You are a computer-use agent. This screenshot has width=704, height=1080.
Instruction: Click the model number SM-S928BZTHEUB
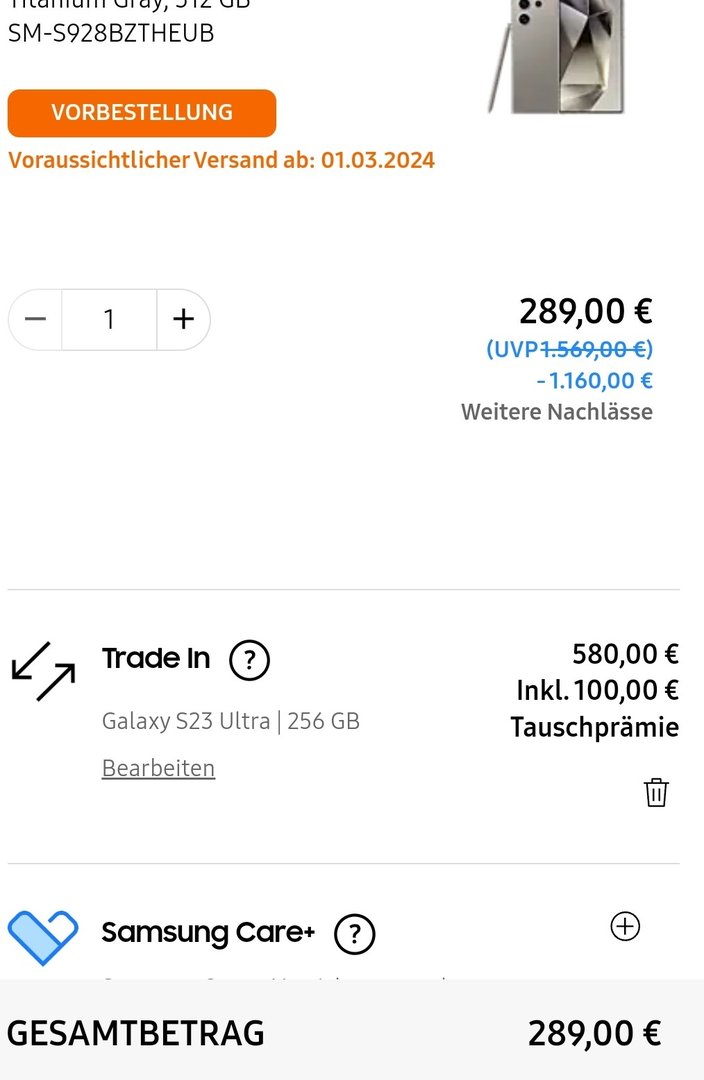pos(111,33)
